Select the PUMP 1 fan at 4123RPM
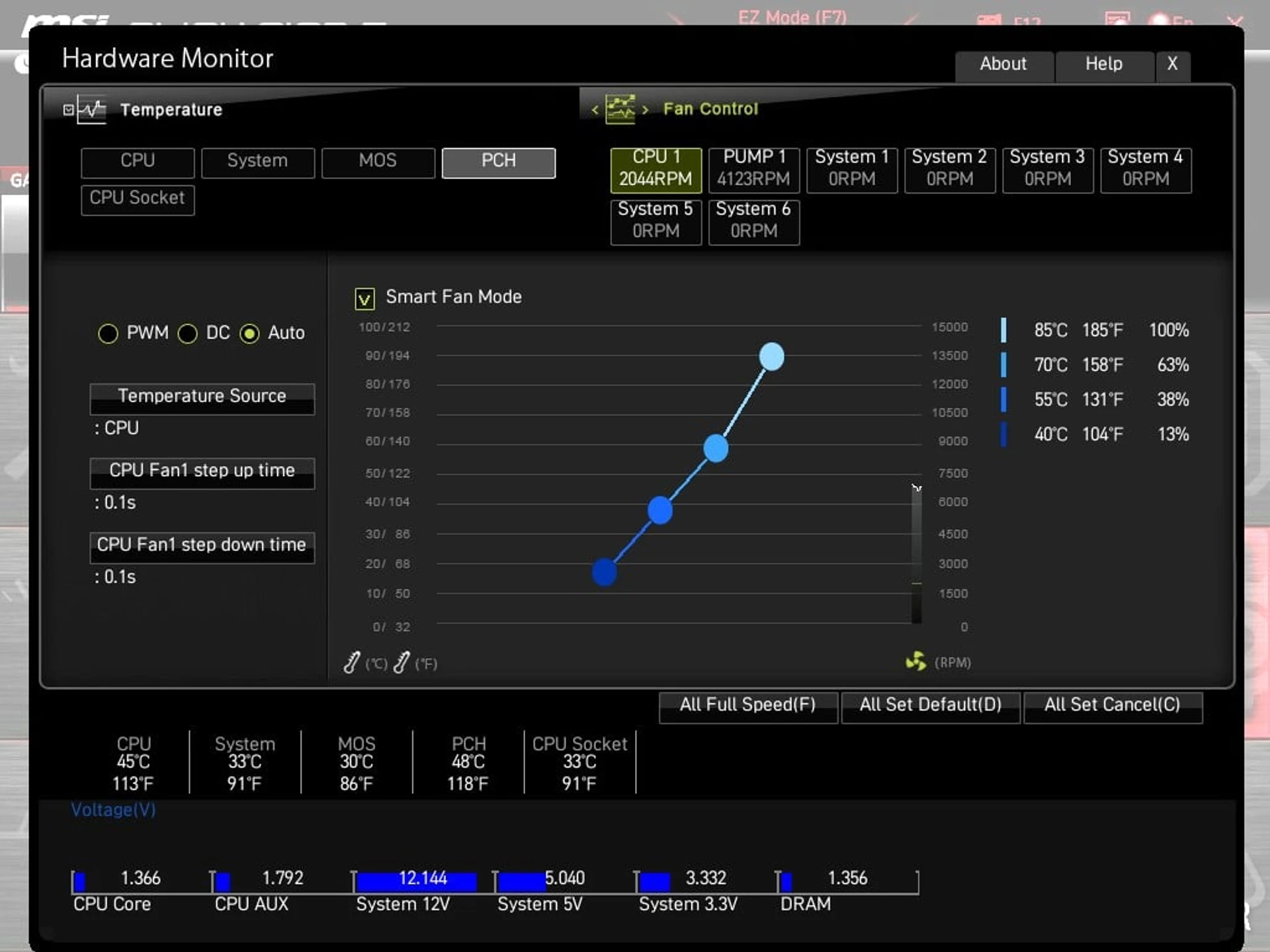Screen dimensions: 1270x952 click(x=754, y=170)
